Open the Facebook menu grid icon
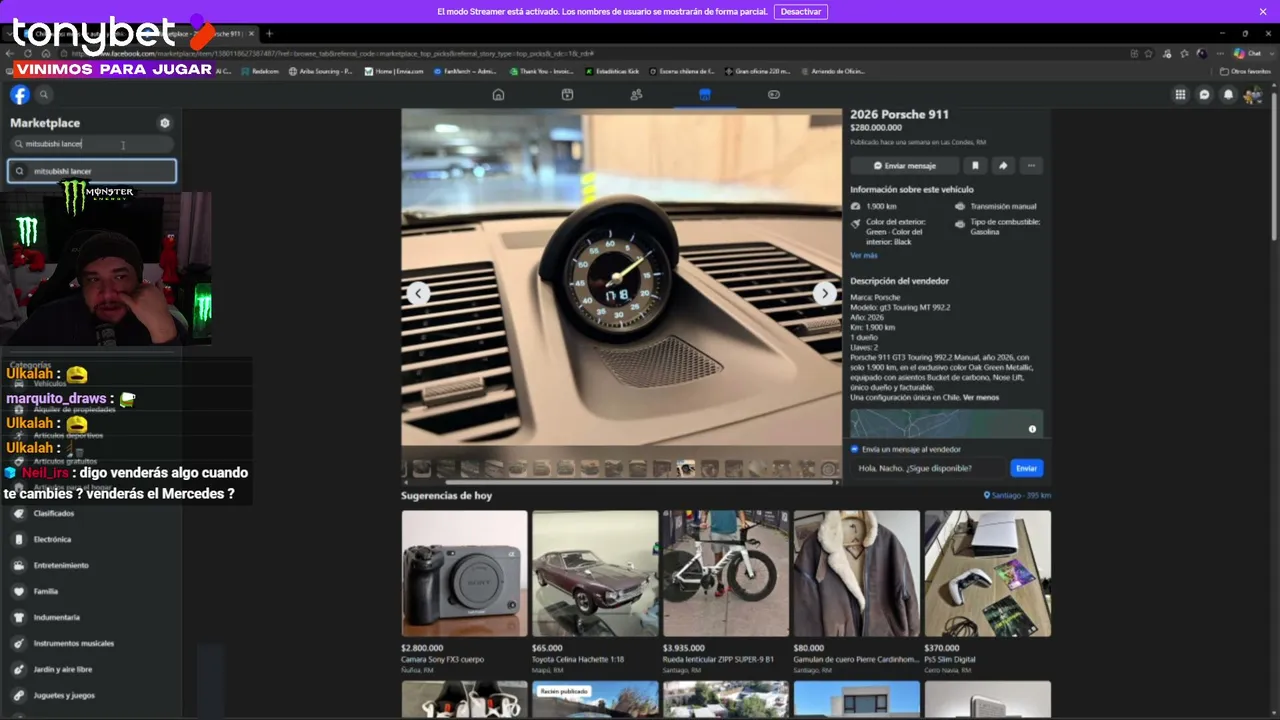Viewport: 1280px width, 720px height. (x=1180, y=95)
